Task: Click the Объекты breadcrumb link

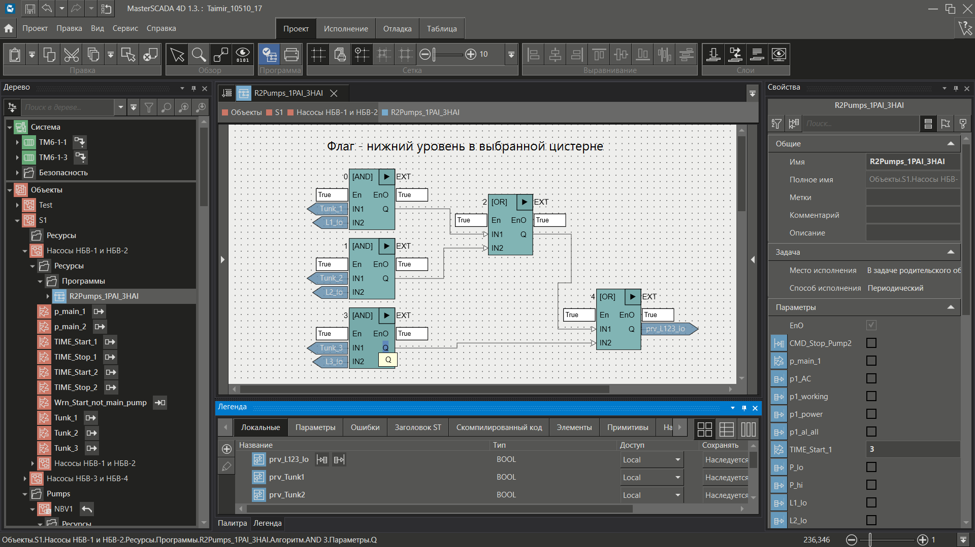Action: [x=246, y=113]
